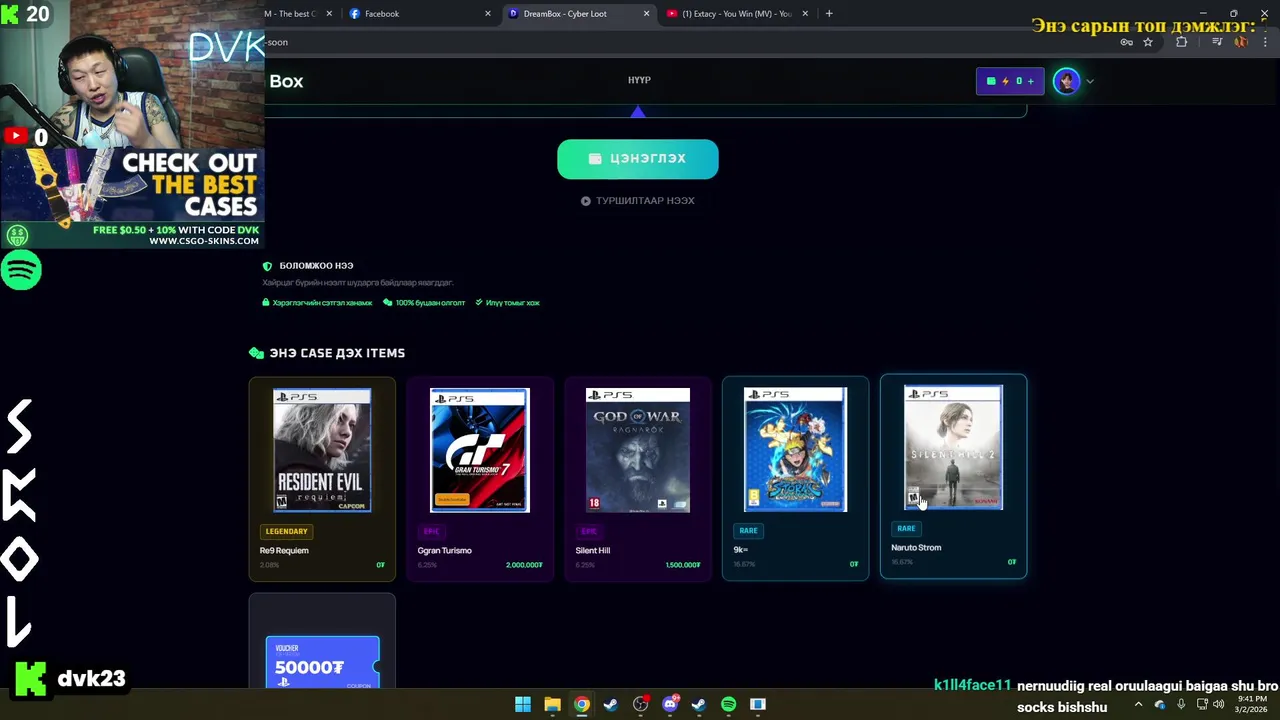This screenshot has width=1280, height=720.
Task: Click the '1,500,000₮' price text
Action: (x=682, y=565)
